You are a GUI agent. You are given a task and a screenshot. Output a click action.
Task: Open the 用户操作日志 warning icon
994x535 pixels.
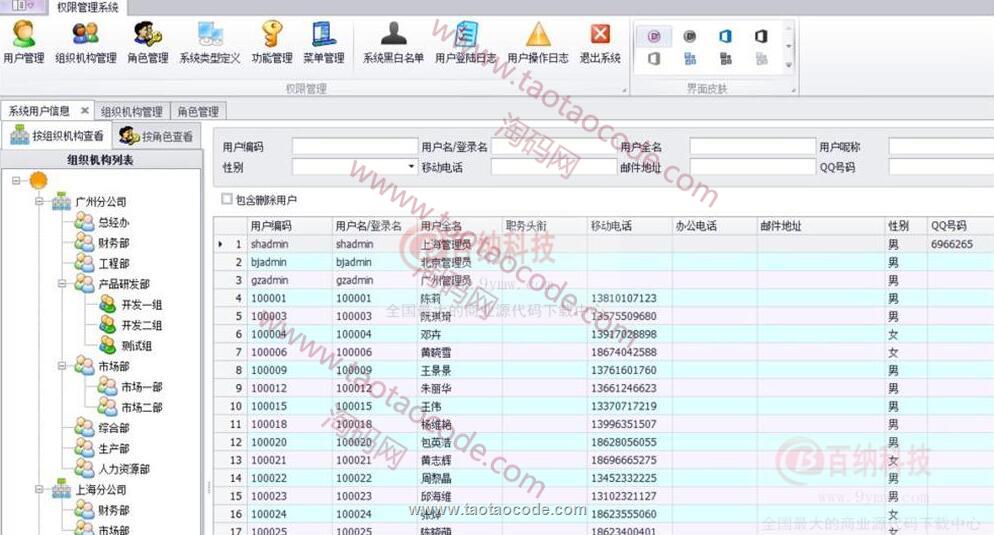pos(538,42)
